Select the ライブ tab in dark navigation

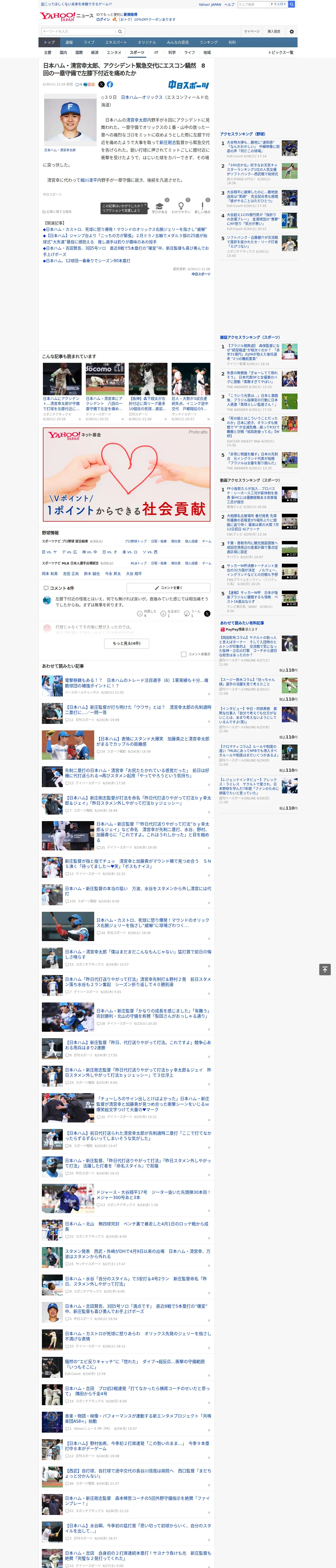[89, 43]
